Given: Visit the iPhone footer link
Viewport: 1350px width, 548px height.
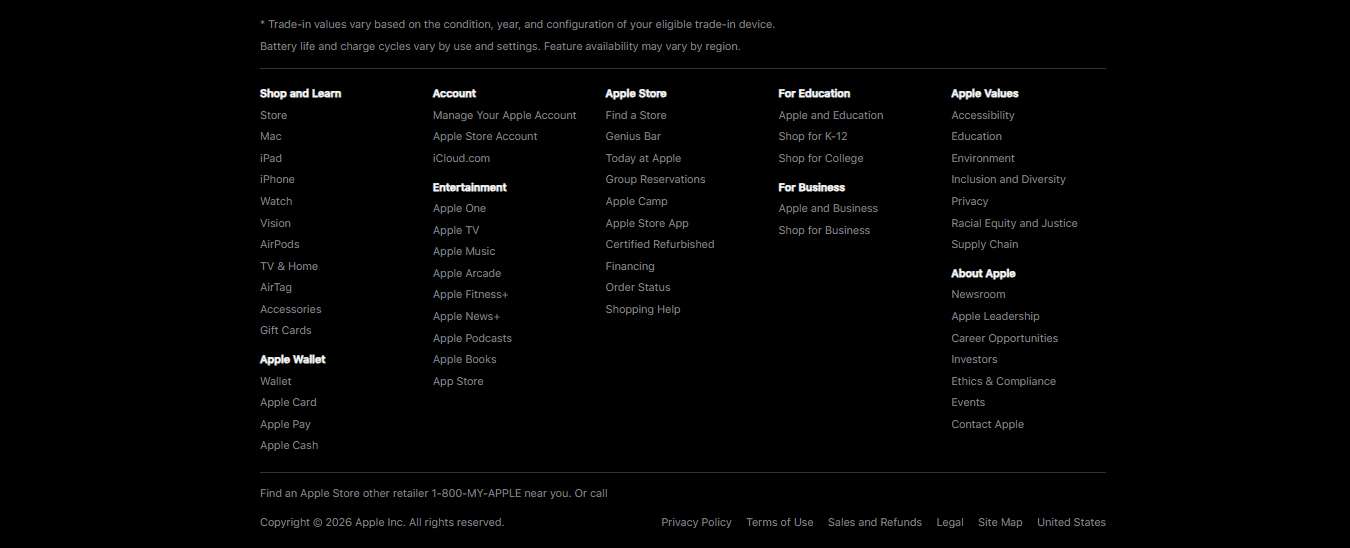Looking at the screenshot, I should 277,179.
